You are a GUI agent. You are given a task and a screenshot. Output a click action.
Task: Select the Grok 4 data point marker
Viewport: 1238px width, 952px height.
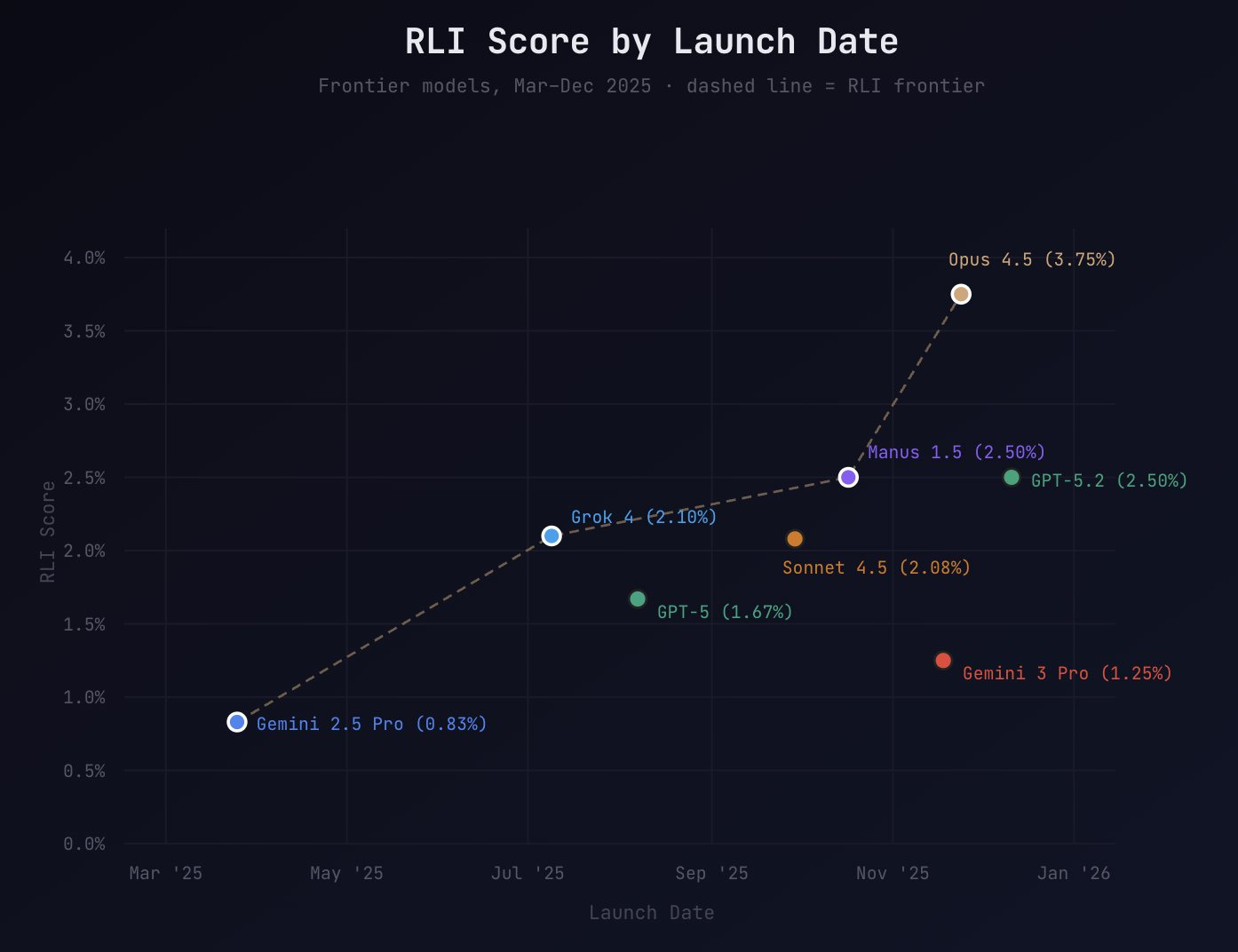[552, 535]
